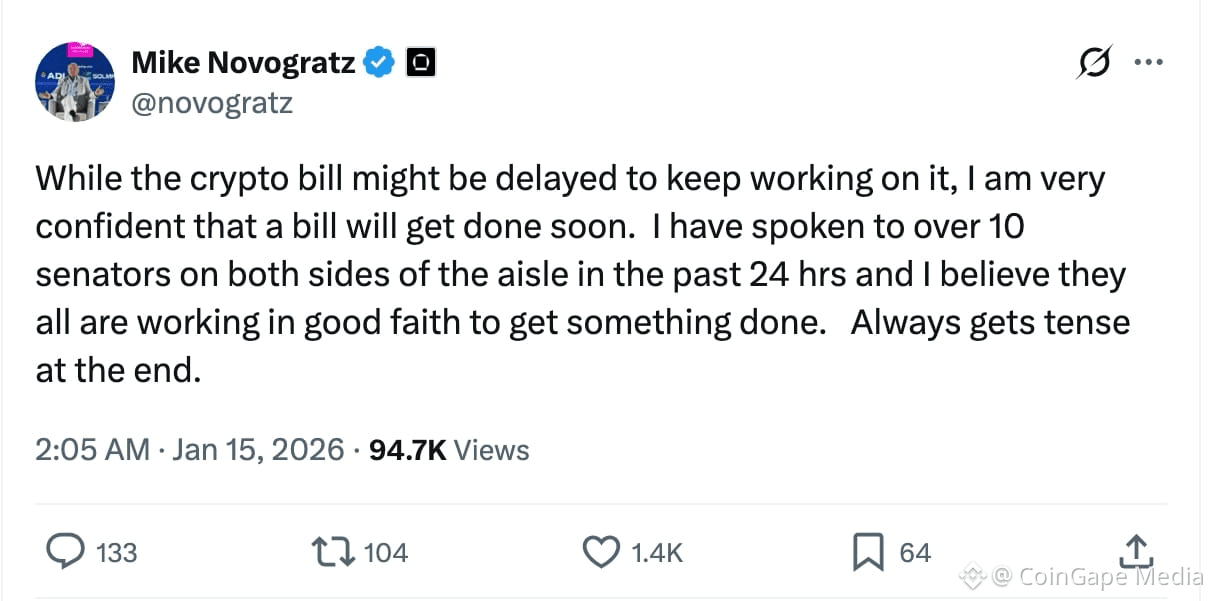The width and height of the screenshot is (1211, 601).
Task: Toggle repost on Novogratz's tweet
Action: [332, 551]
